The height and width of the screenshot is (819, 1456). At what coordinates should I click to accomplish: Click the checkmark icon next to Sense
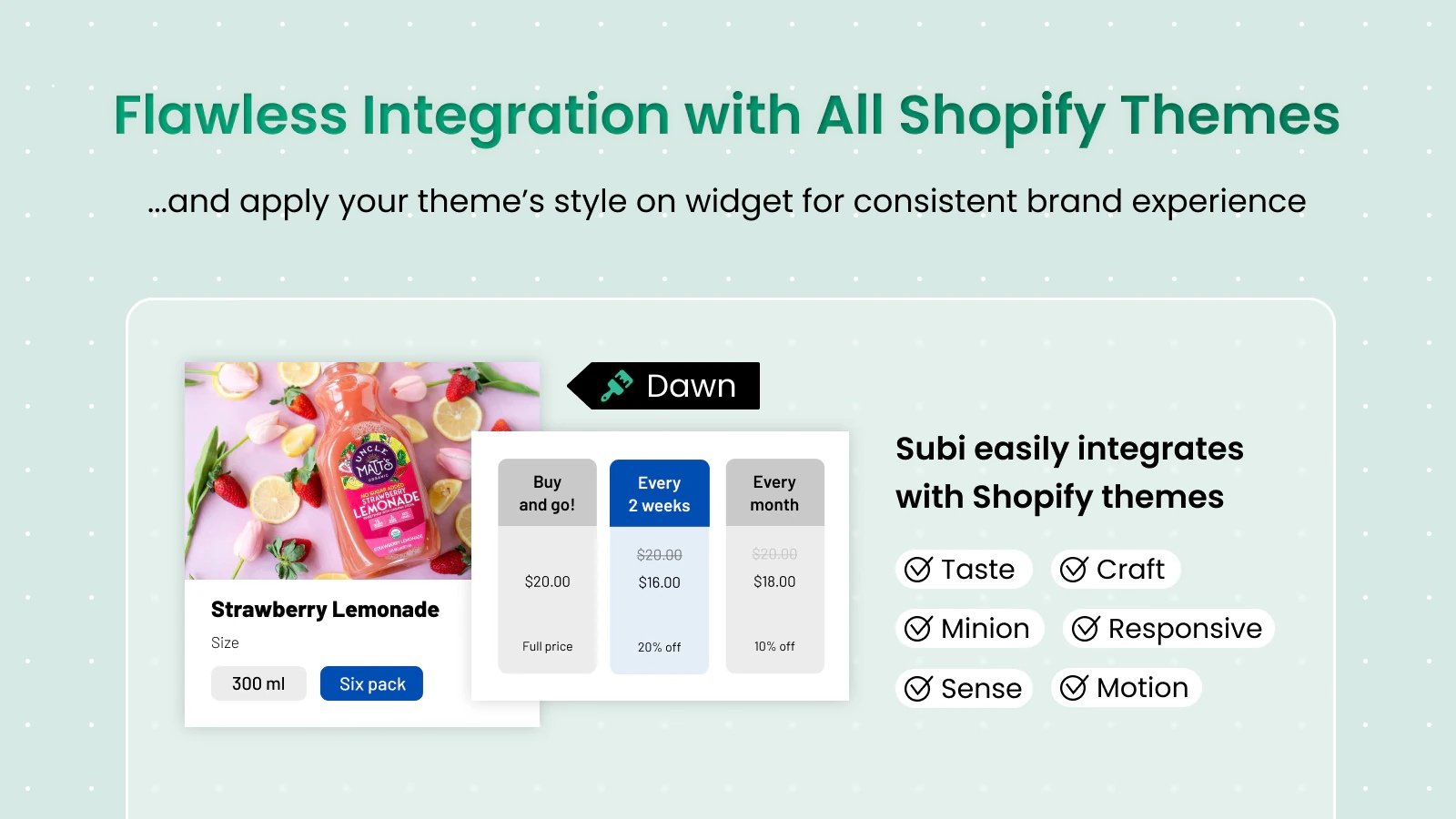pos(918,689)
